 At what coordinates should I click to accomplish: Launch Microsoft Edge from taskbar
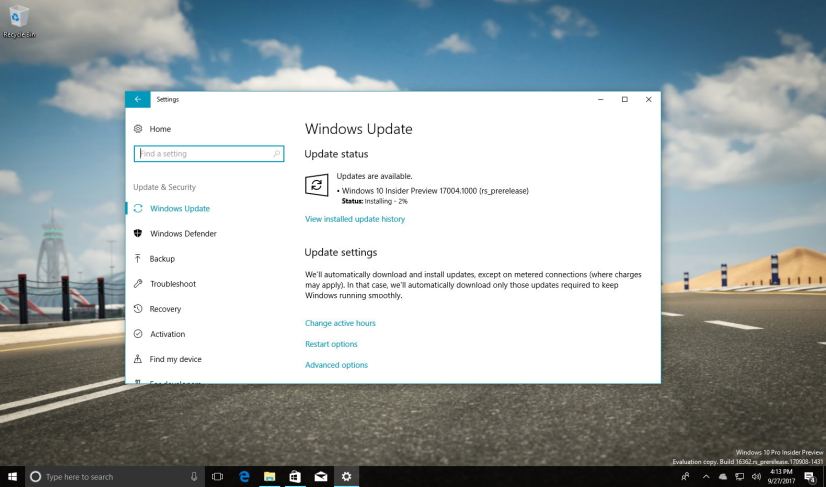point(244,476)
